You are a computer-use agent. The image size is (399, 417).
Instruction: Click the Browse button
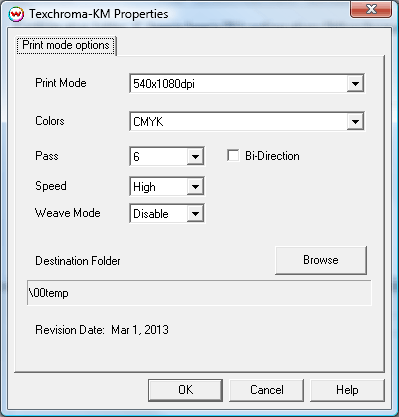pos(321,260)
